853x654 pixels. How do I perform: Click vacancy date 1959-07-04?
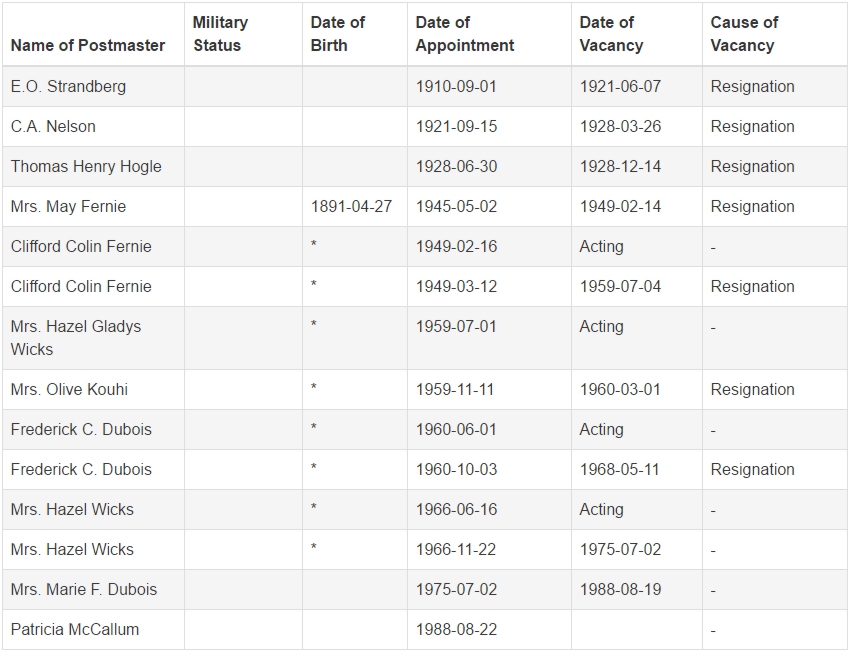click(x=620, y=286)
